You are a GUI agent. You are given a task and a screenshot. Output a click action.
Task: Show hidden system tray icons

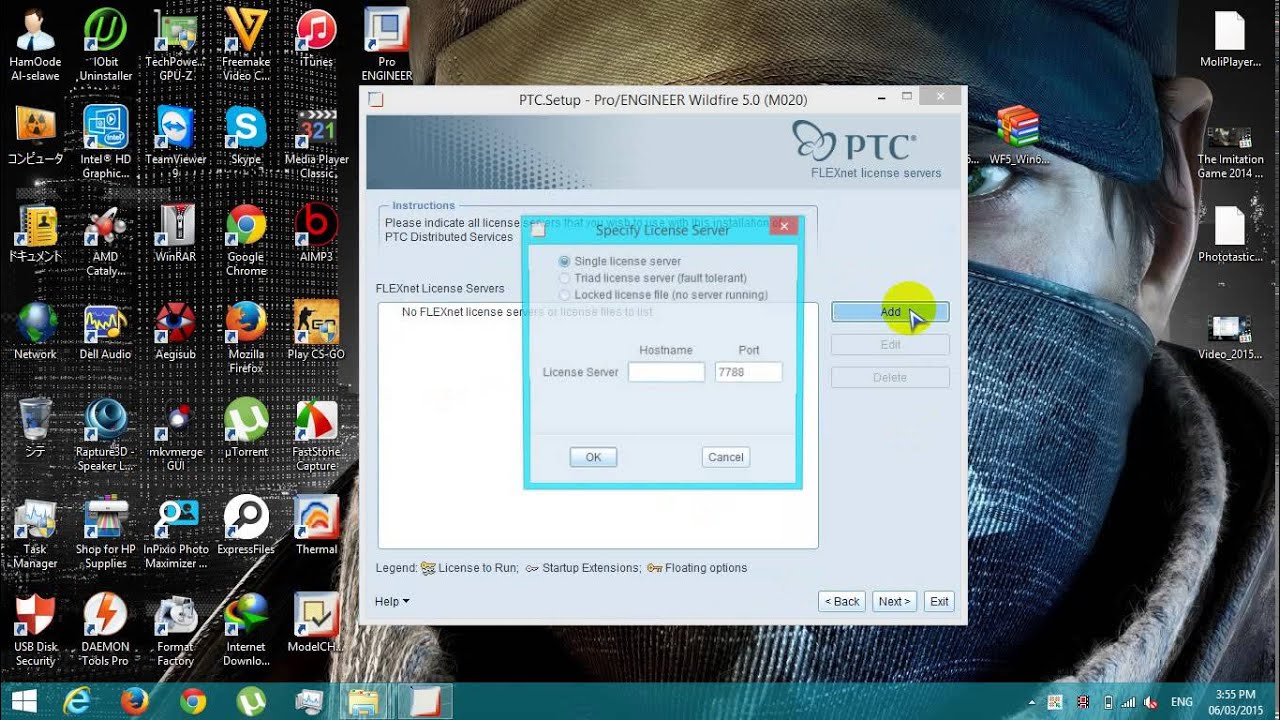pos(1031,701)
